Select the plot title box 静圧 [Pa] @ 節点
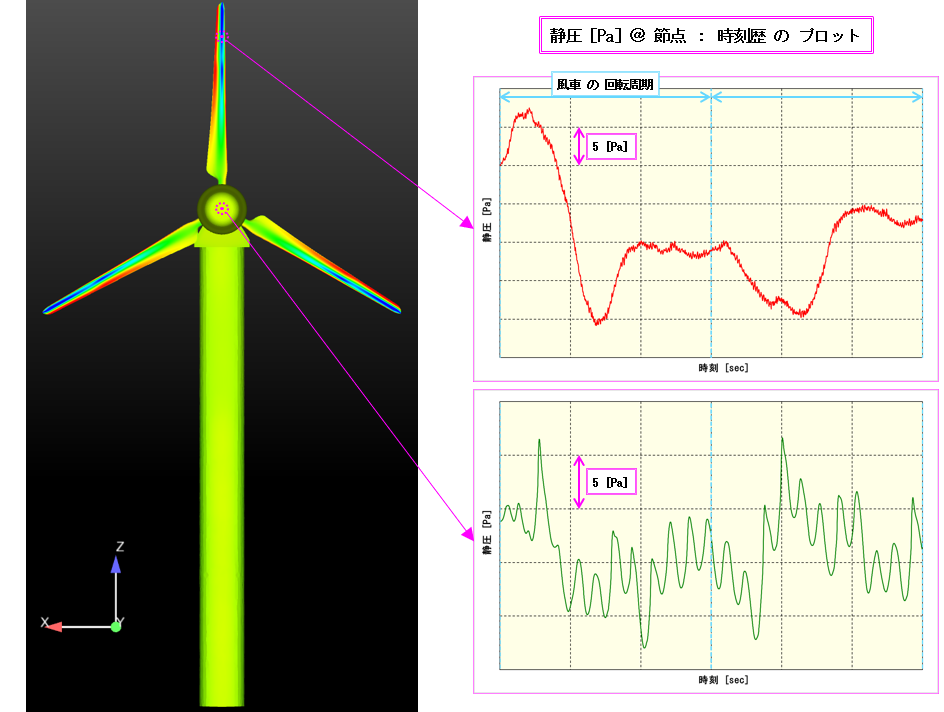Screen dimensions: 944x712 705,36
